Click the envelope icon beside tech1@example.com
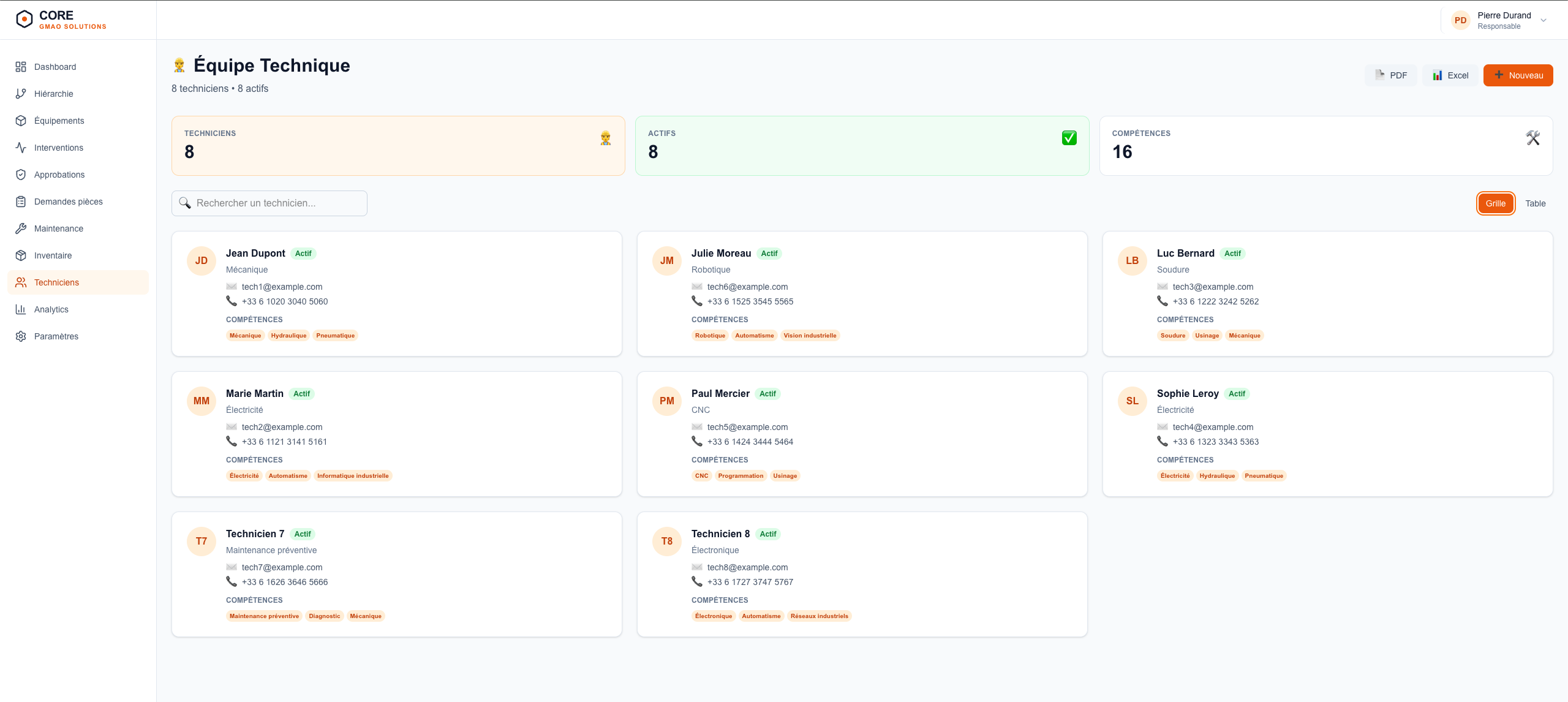 [232, 287]
